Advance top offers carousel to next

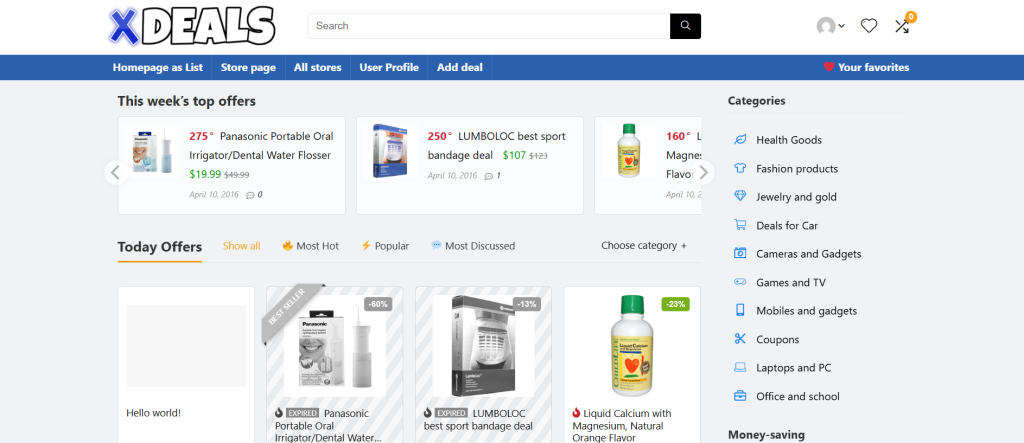point(703,172)
